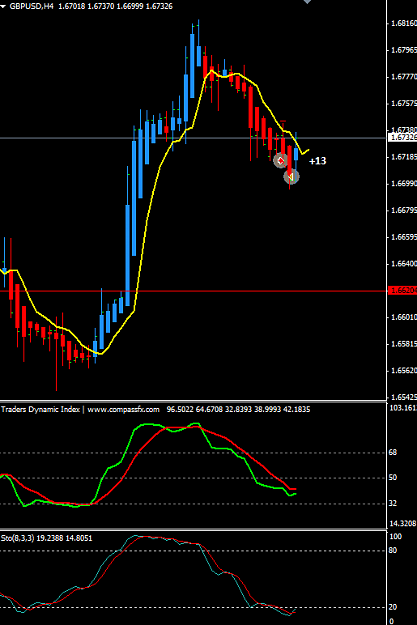Click the Stochastic level 100 label

[395, 537]
